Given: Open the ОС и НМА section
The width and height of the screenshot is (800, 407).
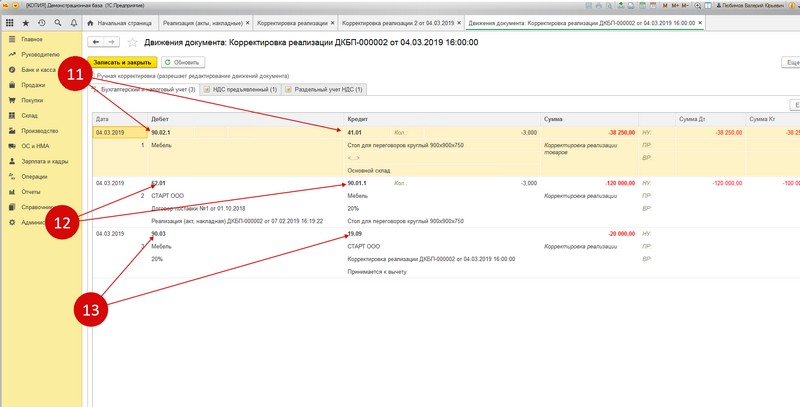Looking at the screenshot, I should coord(35,146).
